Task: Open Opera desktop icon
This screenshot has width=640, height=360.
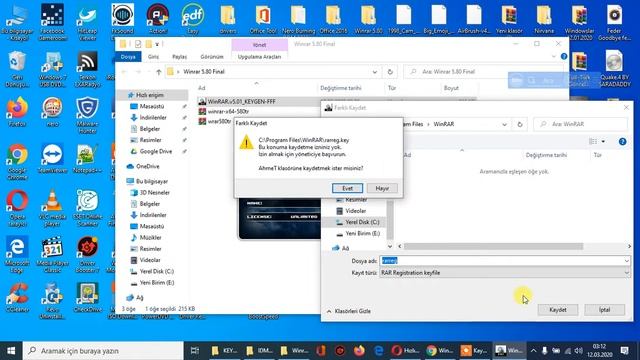Action: point(17,208)
